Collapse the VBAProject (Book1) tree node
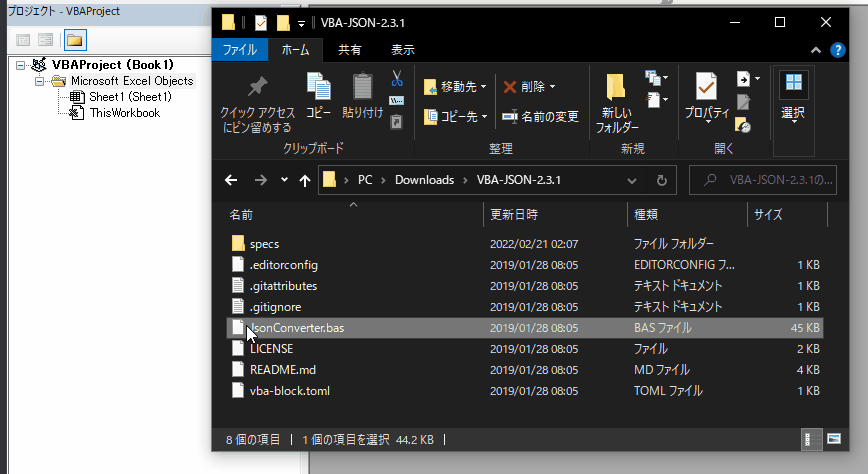The width and height of the screenshot is (868, 474). [x=20, y=65]
